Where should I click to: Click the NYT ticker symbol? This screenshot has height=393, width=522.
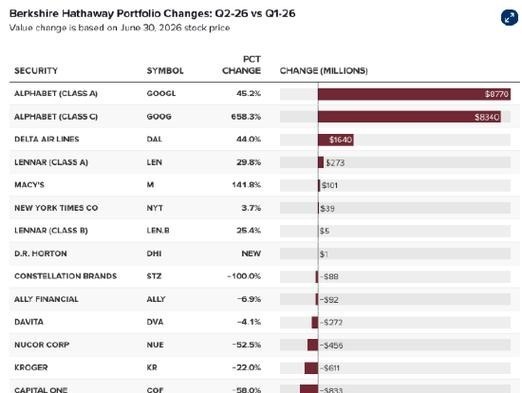tap(155, 208)
